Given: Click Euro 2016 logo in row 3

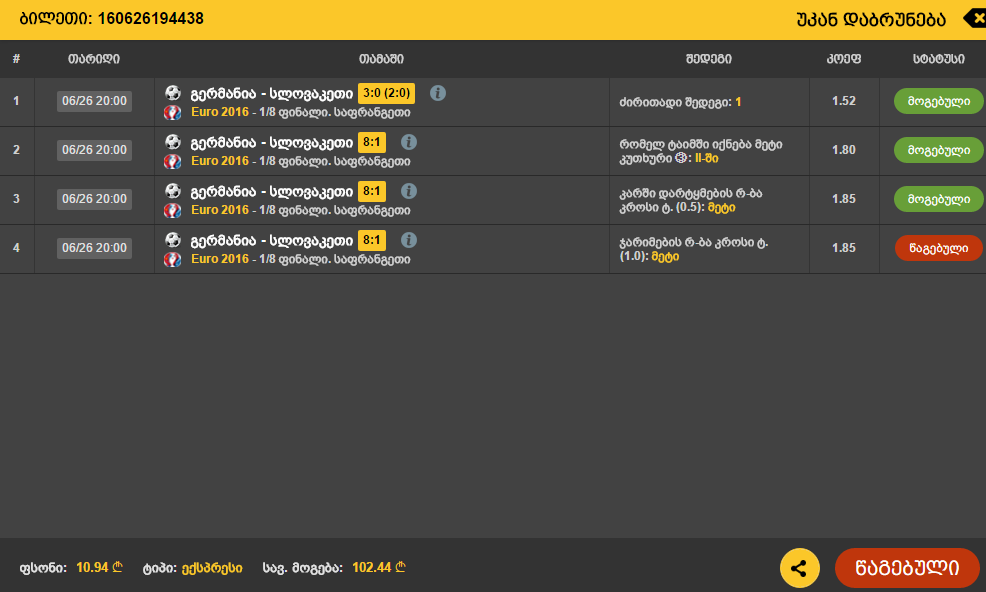Looking at the screenshot, I should 173,211.
